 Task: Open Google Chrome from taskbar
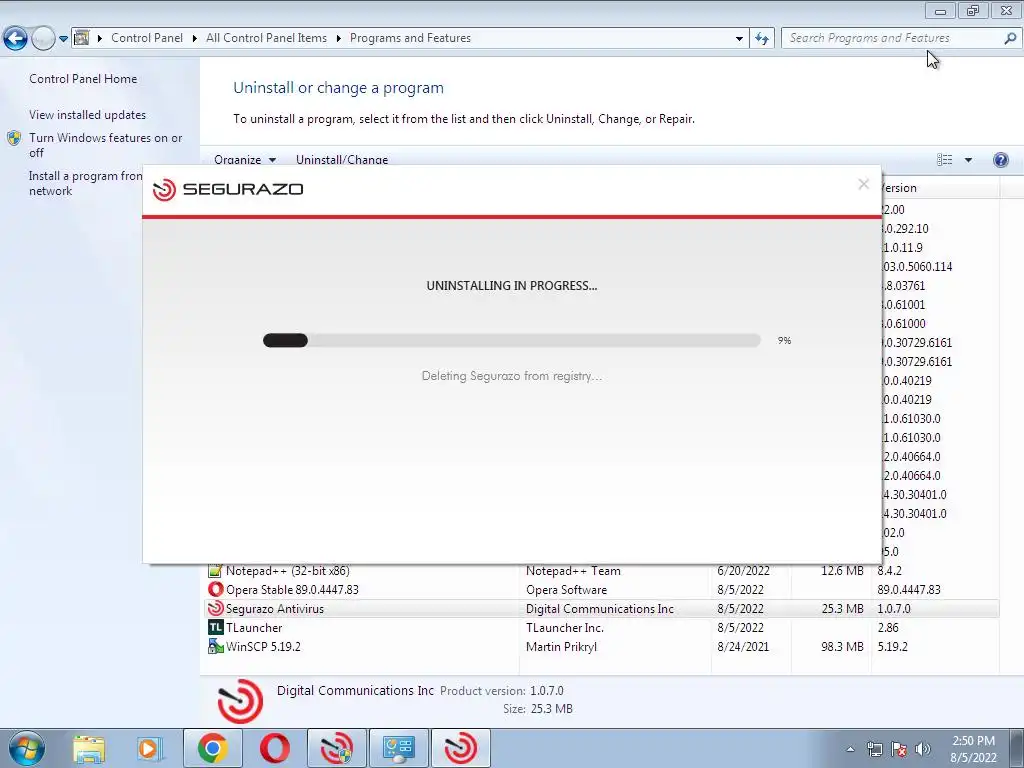(212, 748)
